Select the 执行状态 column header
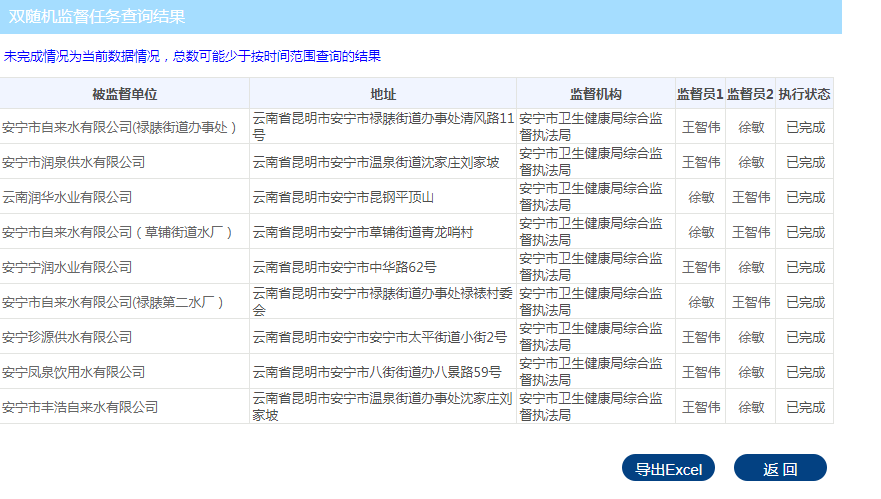Image resolution: width=881 pixels, height=499 pixels. click(x=804, y=94)
